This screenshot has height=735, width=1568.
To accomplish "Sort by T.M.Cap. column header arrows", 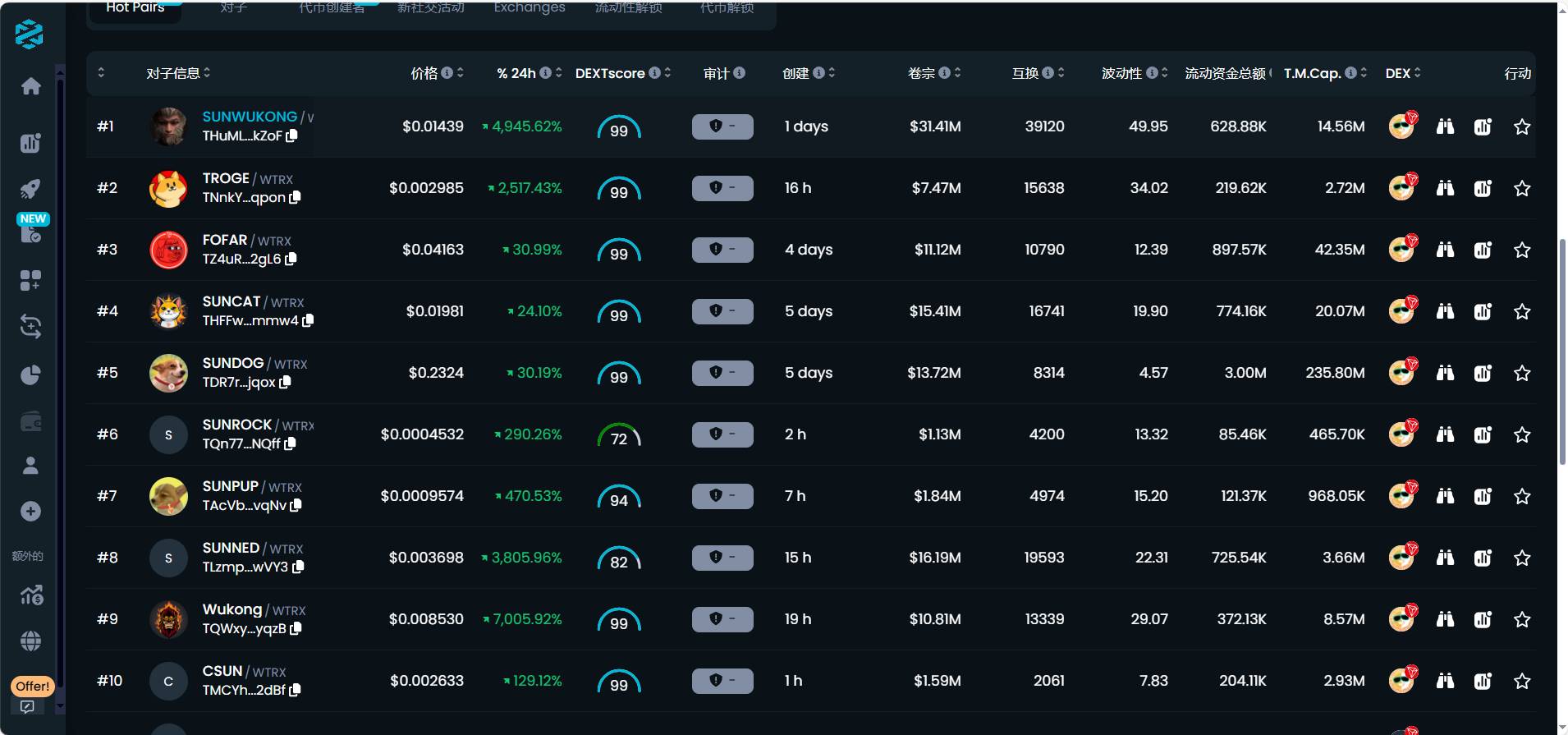I will point(1364,73).
